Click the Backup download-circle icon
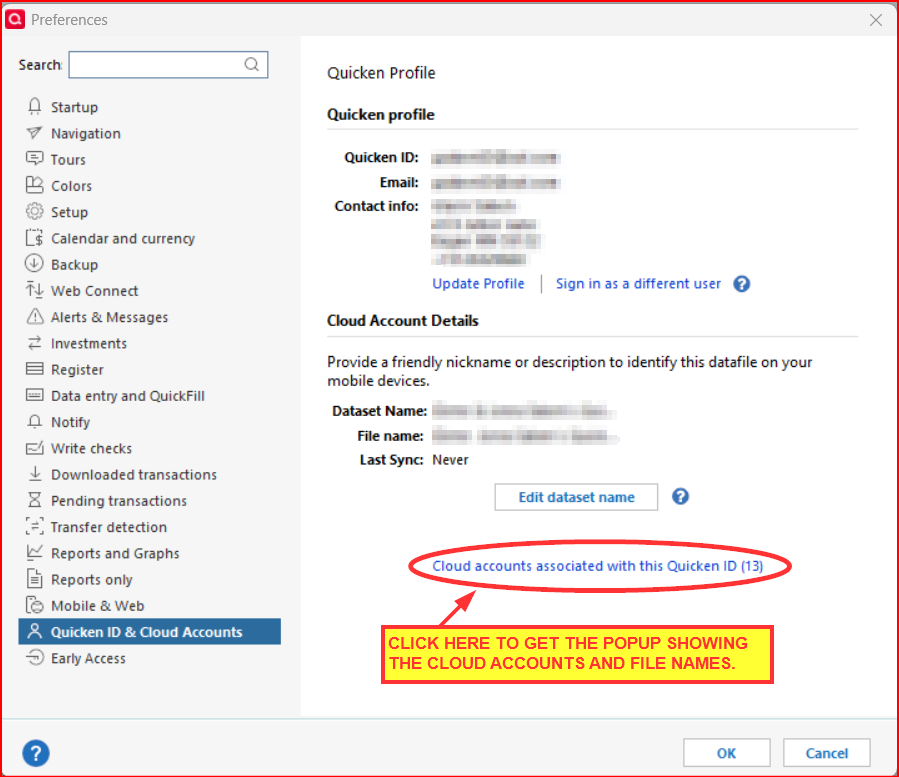The width and height of the screenshot is (899, 777). click(x=34, y=264)
